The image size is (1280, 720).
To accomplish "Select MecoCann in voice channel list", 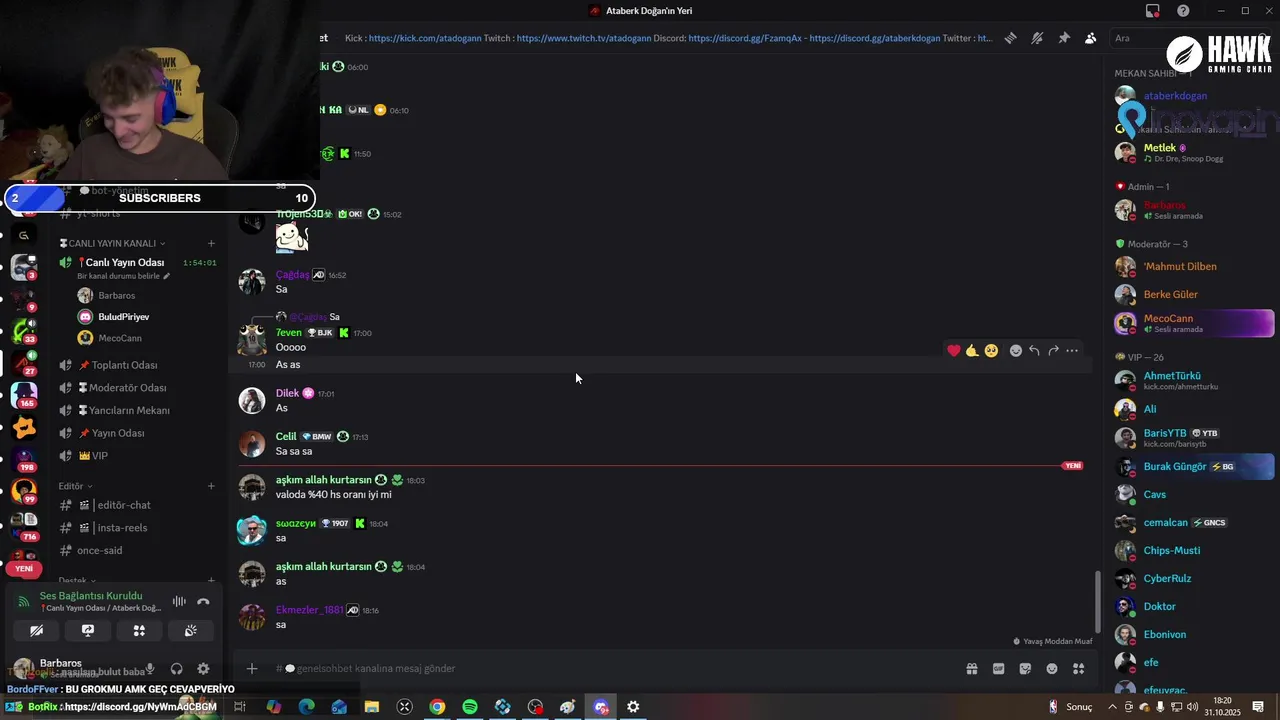I will click(x=119, y=338).
